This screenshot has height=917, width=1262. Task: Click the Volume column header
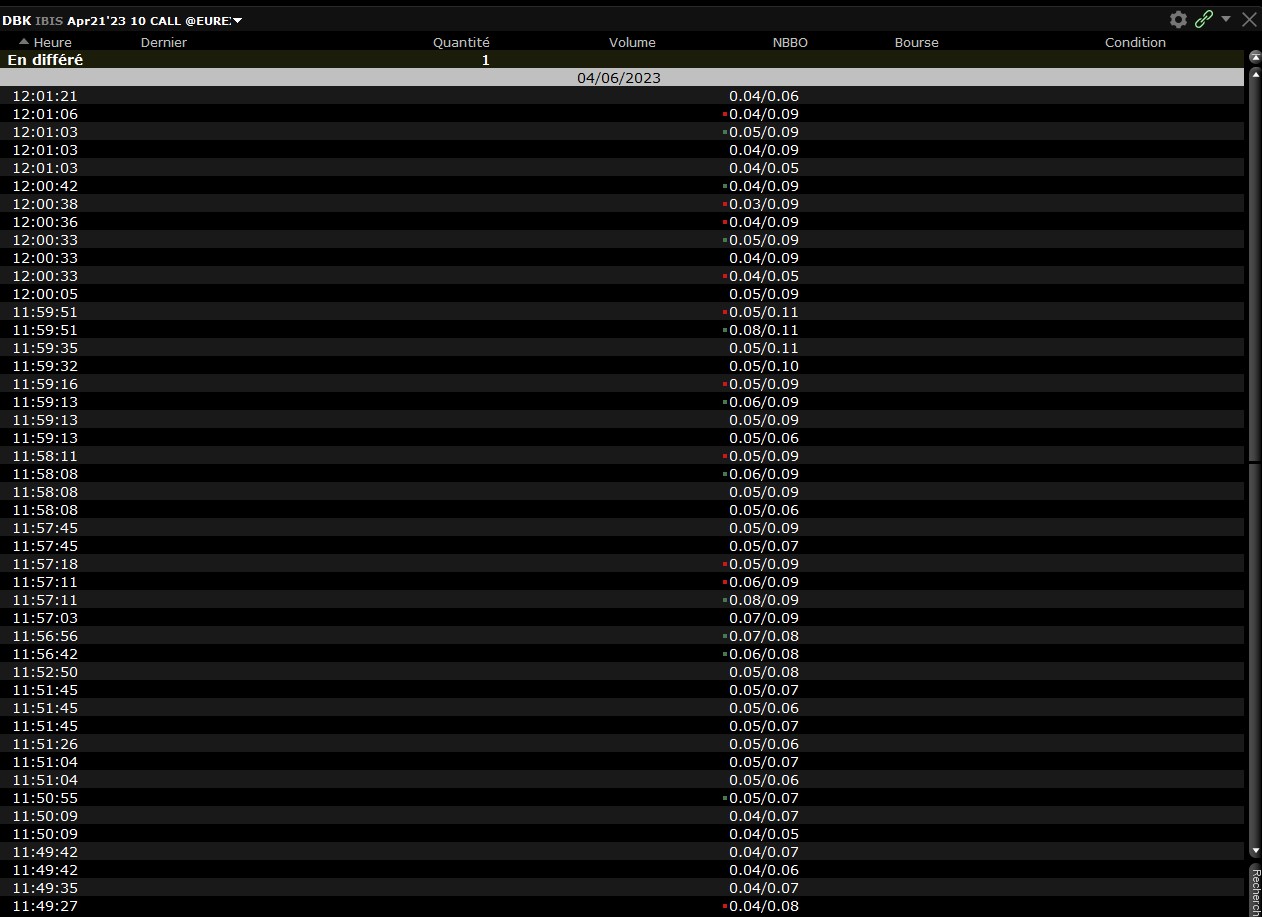pos(632,42)
